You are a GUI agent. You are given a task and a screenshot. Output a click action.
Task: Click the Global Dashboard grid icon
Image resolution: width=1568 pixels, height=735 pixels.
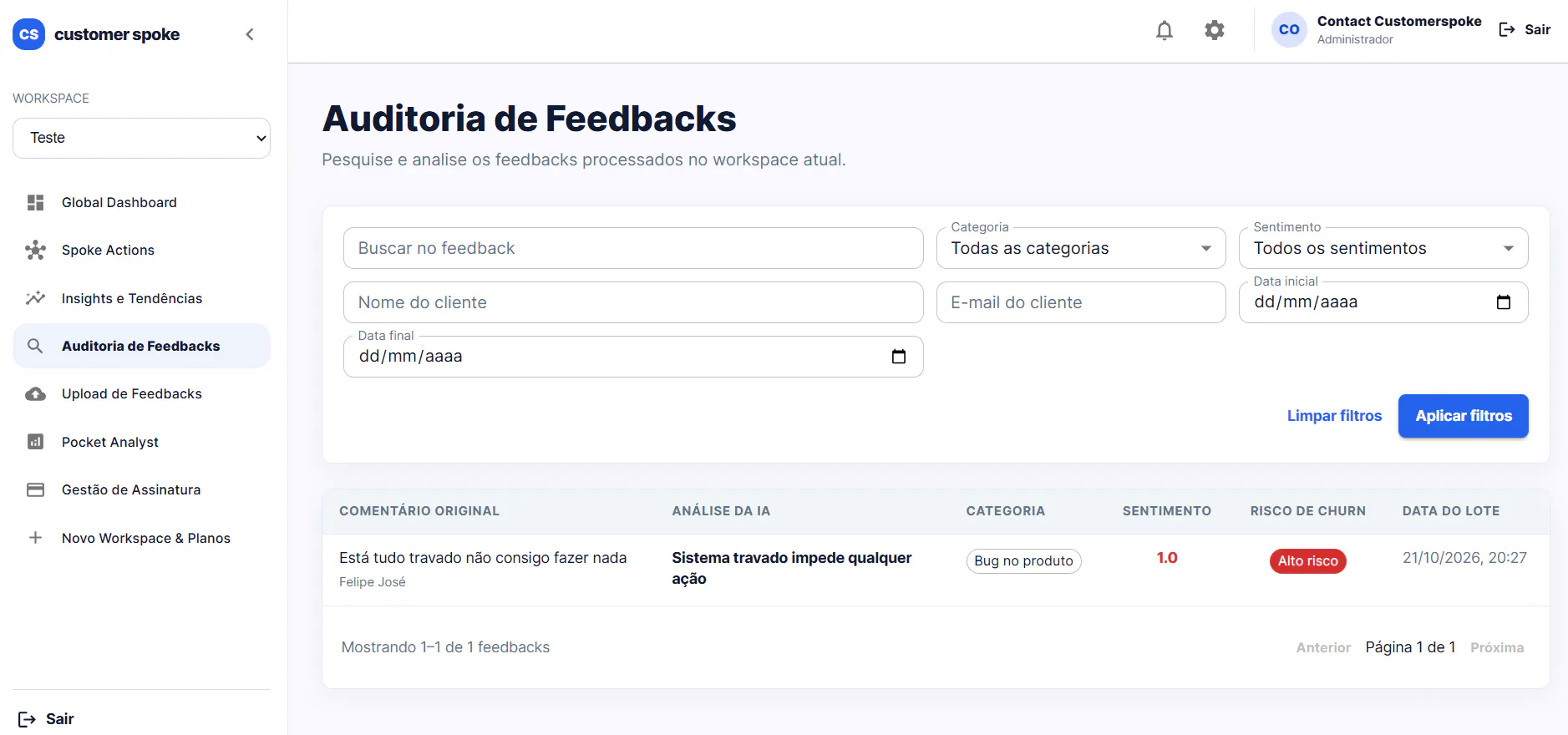(x=35, y=202)
